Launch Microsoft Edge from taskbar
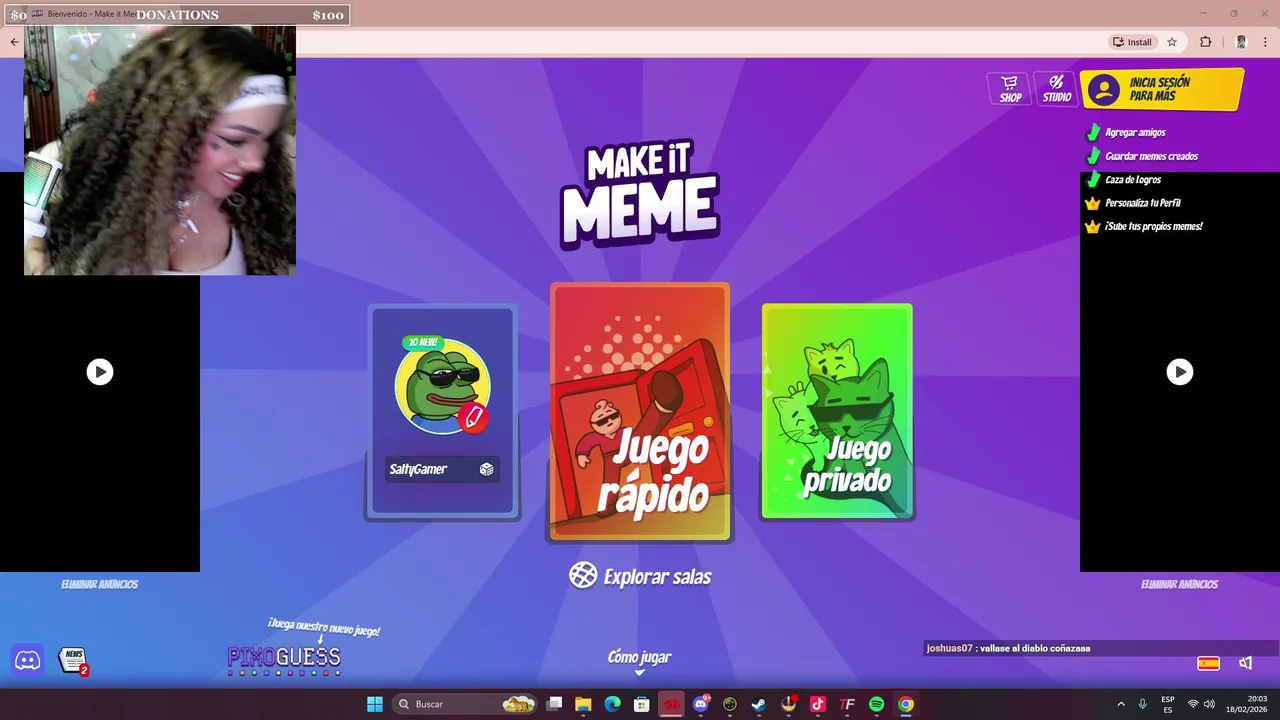The height and width of the screenshot is (720, 1280). (x=612, y=704)
